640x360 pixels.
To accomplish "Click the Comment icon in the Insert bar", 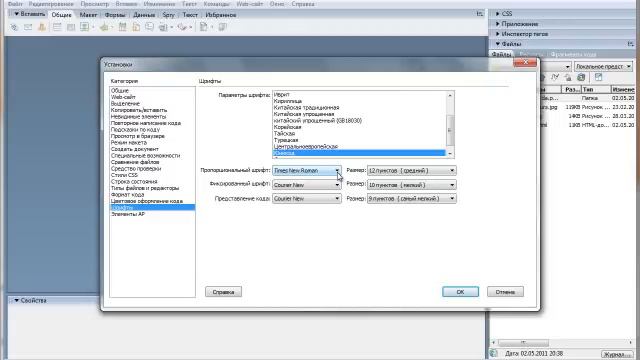I will [149, 27].
